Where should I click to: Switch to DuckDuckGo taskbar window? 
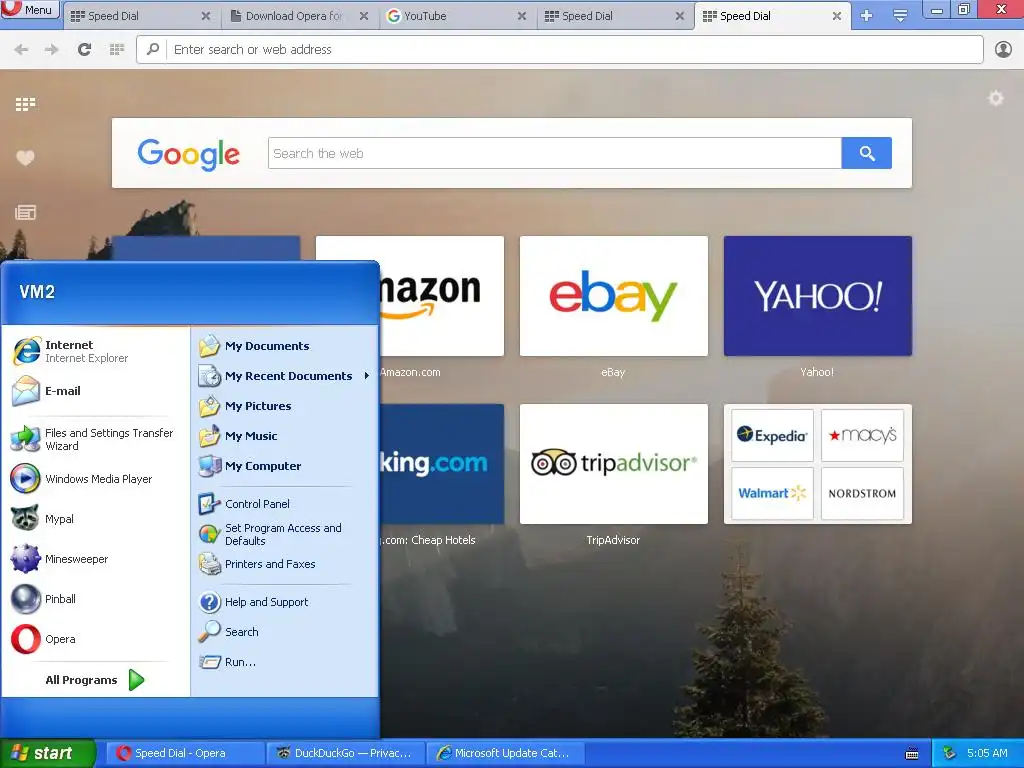[345, 753]
